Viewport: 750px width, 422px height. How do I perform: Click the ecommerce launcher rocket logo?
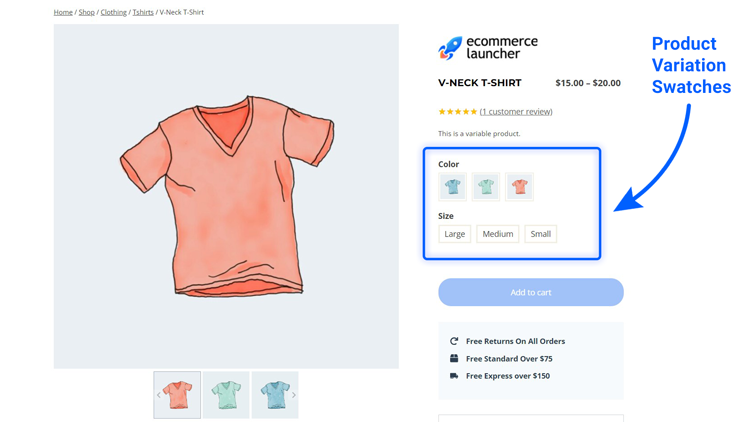pos(450,48)
